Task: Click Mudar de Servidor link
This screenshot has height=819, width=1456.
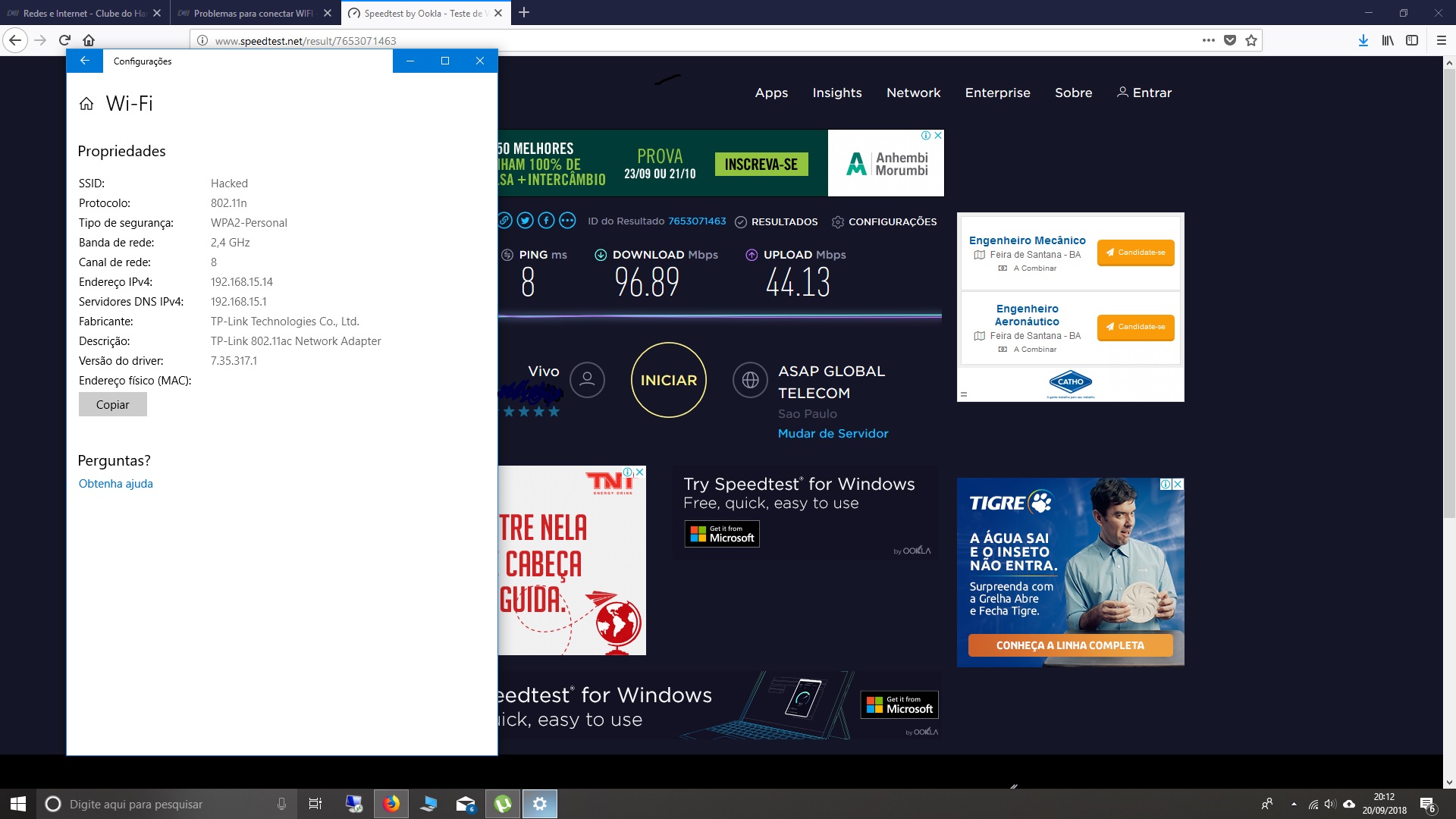Action: click(833, 434)
